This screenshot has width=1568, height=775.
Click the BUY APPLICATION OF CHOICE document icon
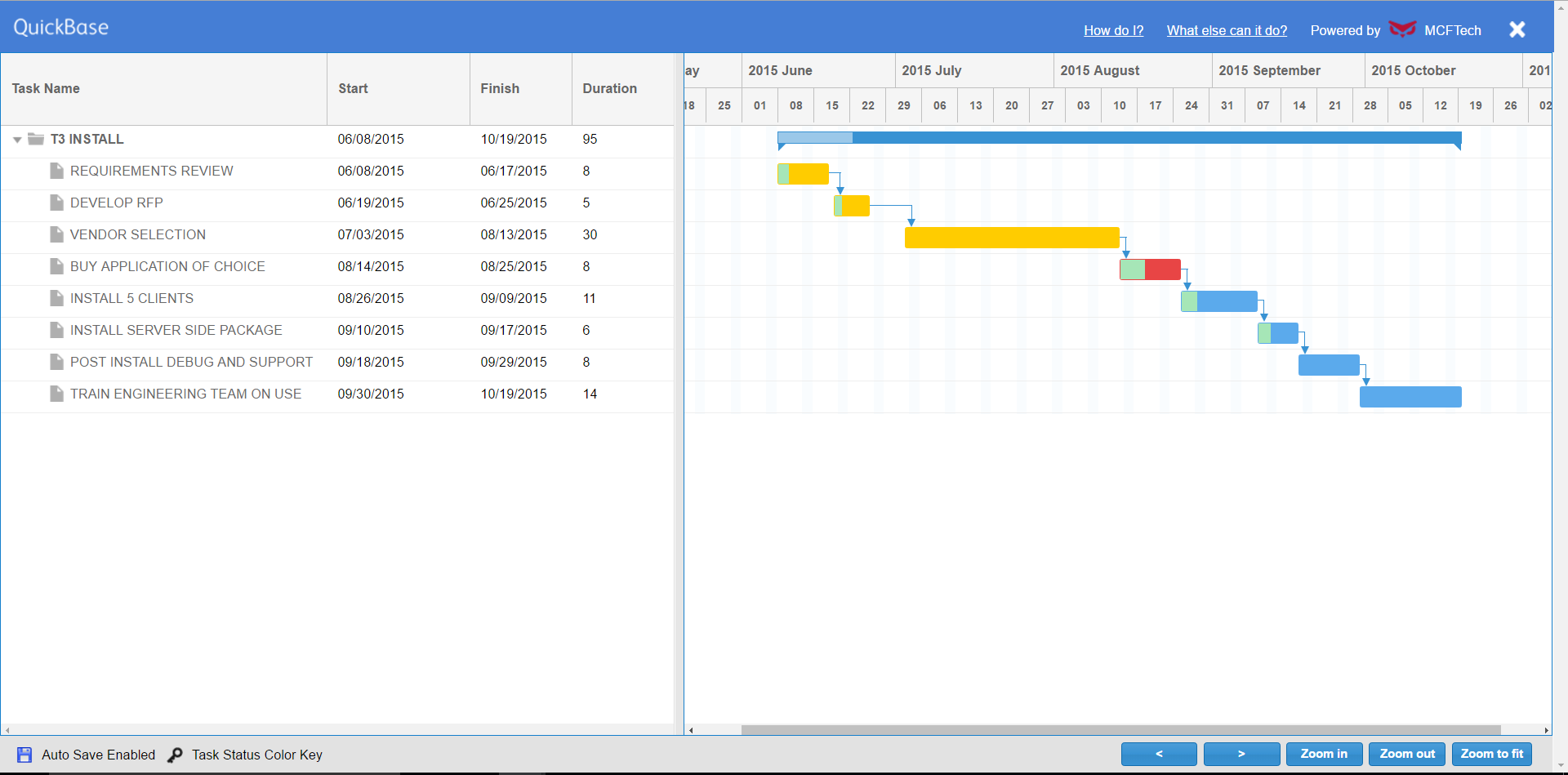coord(56,266)
